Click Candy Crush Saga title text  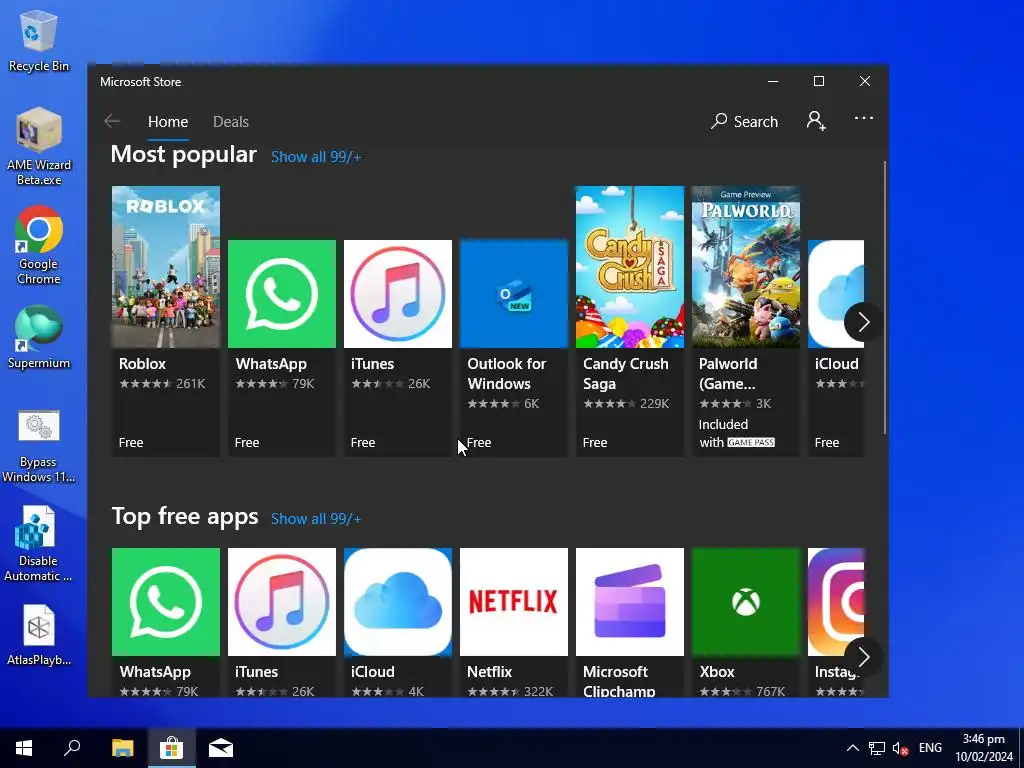click(626, 374)
